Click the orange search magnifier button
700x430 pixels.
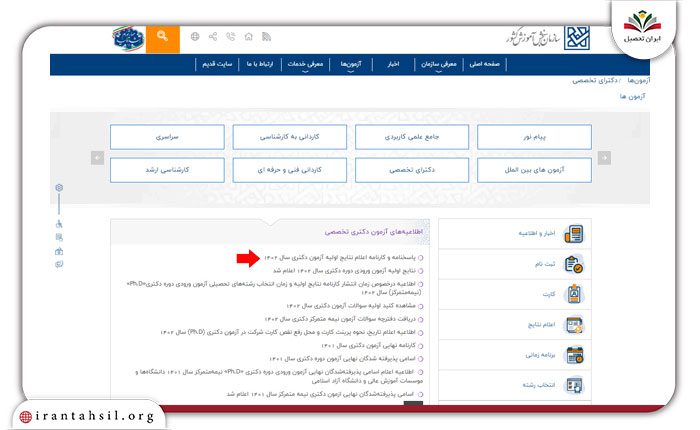(x=162, y=39)
